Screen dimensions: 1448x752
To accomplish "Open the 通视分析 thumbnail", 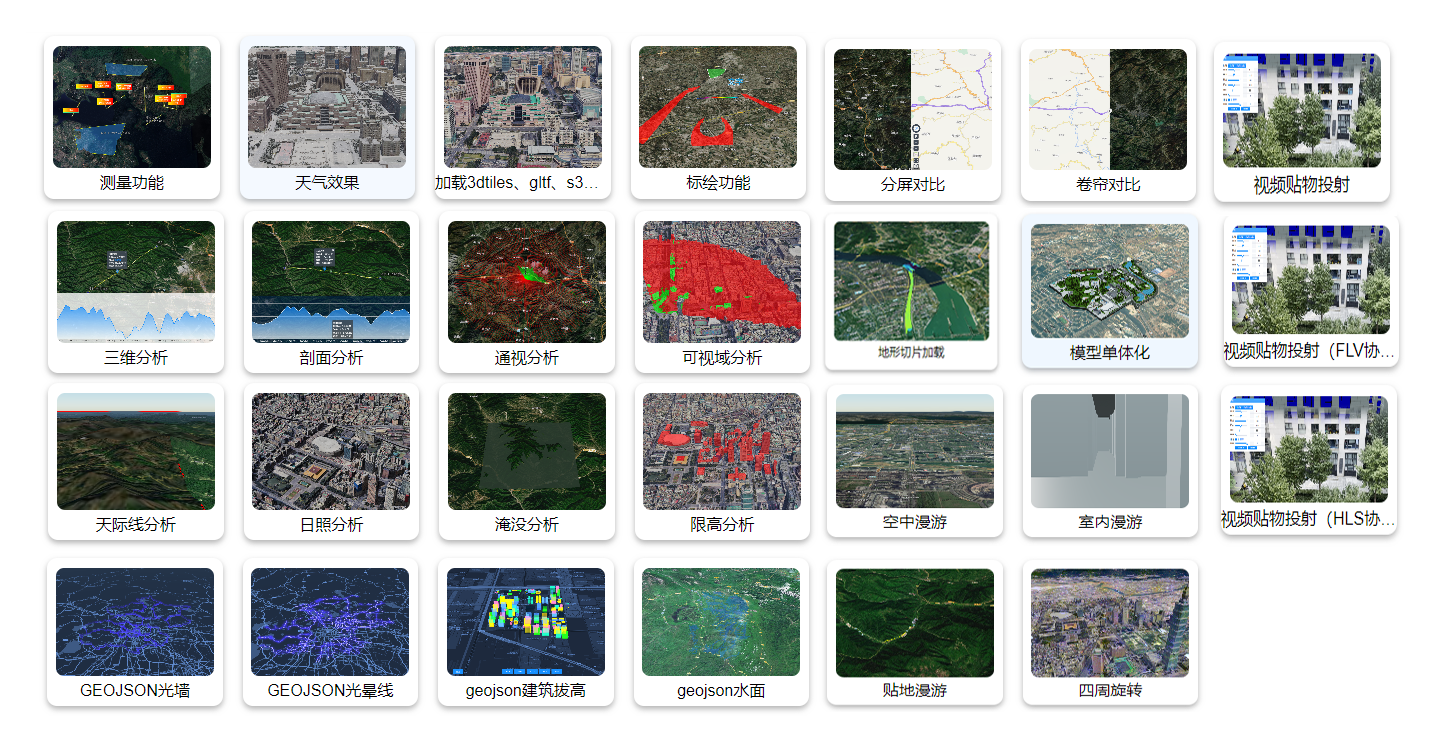I will (x=526, y=282).
